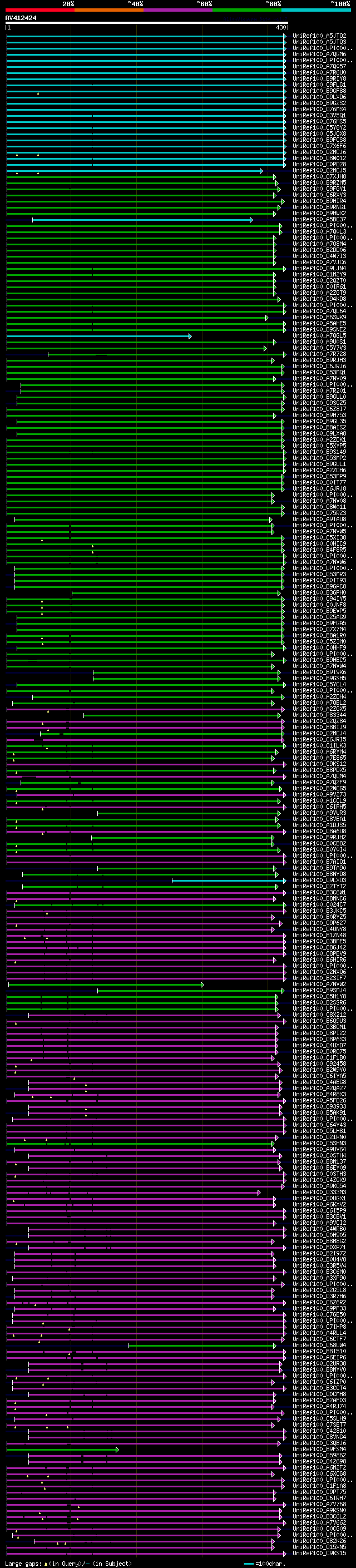This screenshot has width=356, height=1568.
Task: Click the cyan alignment bar for A5BC37
Action: 142,220
